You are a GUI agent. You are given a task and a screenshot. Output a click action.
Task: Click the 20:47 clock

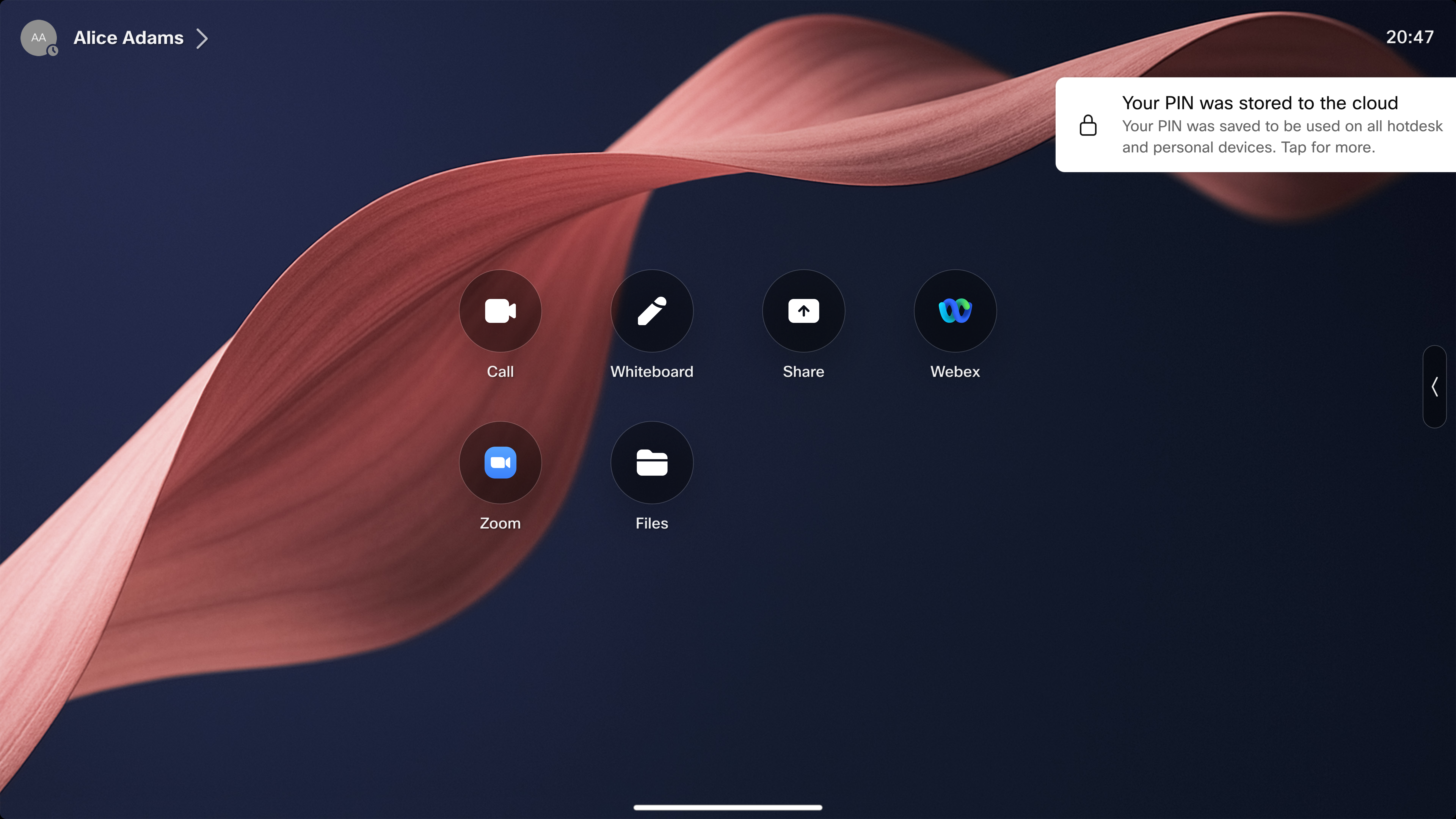1410,37
